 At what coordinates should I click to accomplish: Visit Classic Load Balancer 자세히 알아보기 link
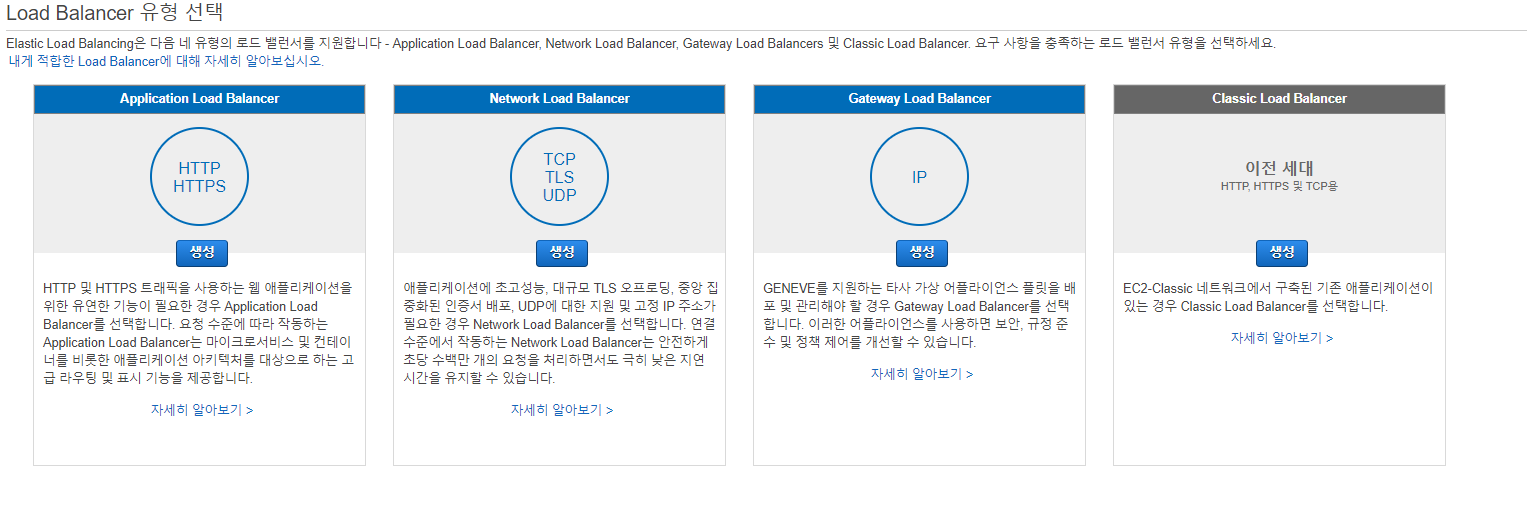(1281, 338)
